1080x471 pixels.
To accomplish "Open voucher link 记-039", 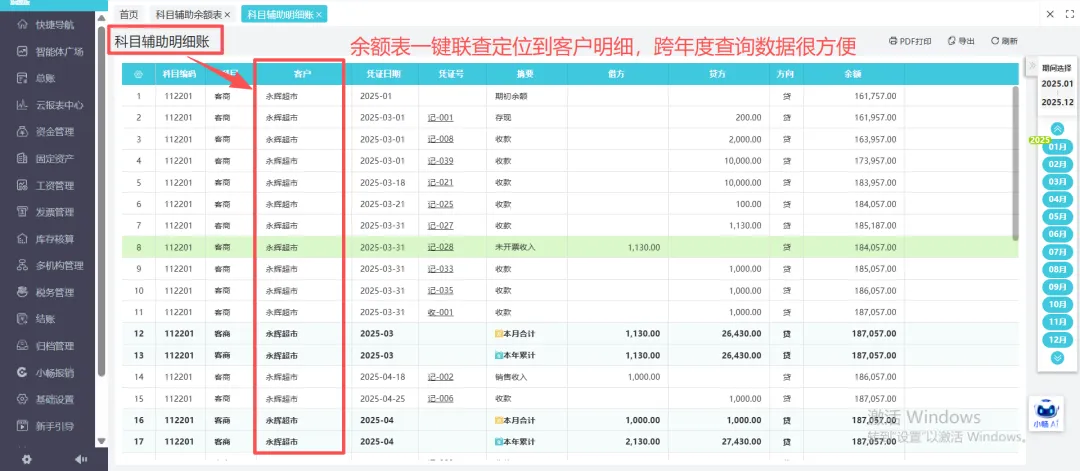I will (x=440, y=161).
